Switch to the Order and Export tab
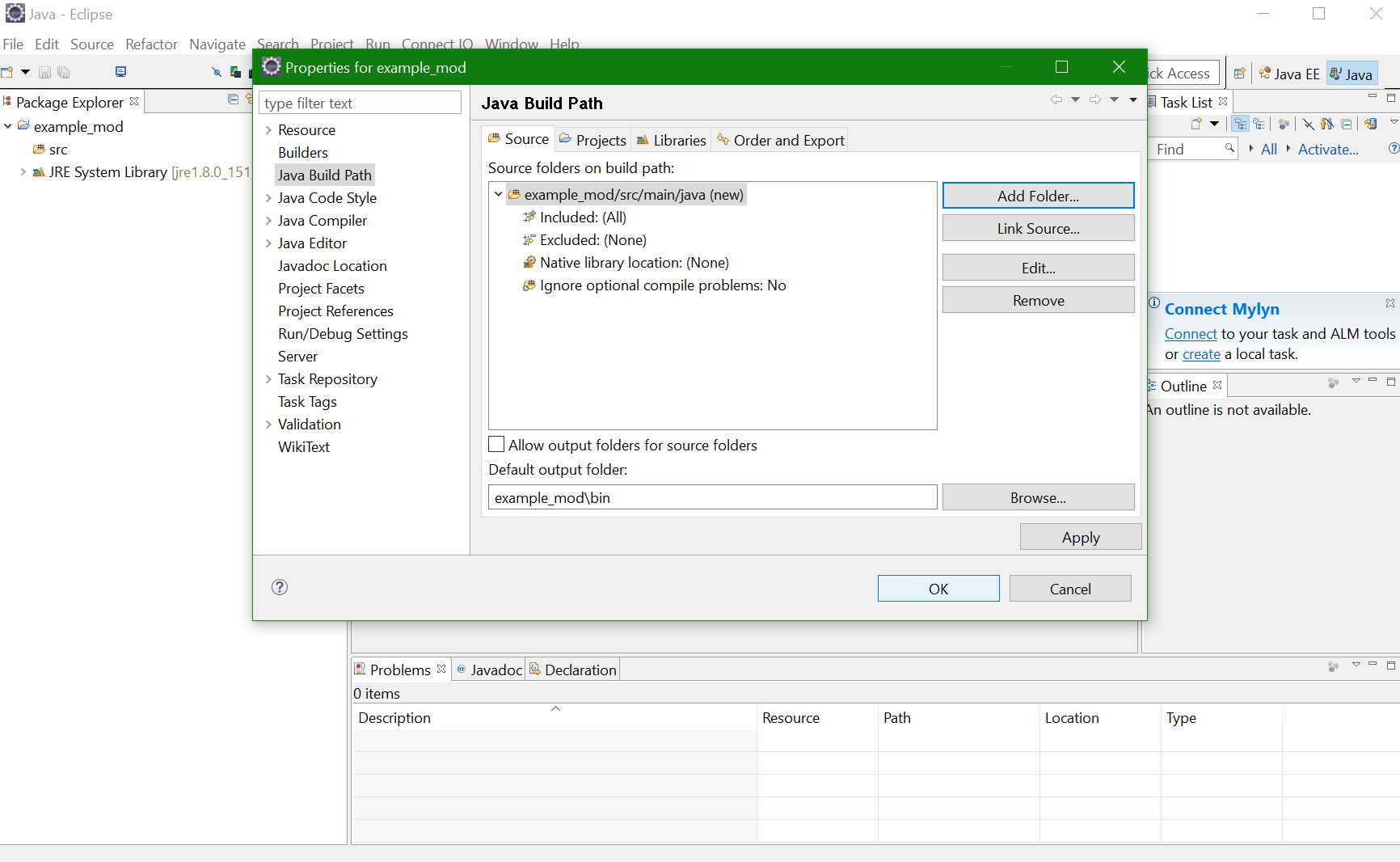 coord(780,140)
